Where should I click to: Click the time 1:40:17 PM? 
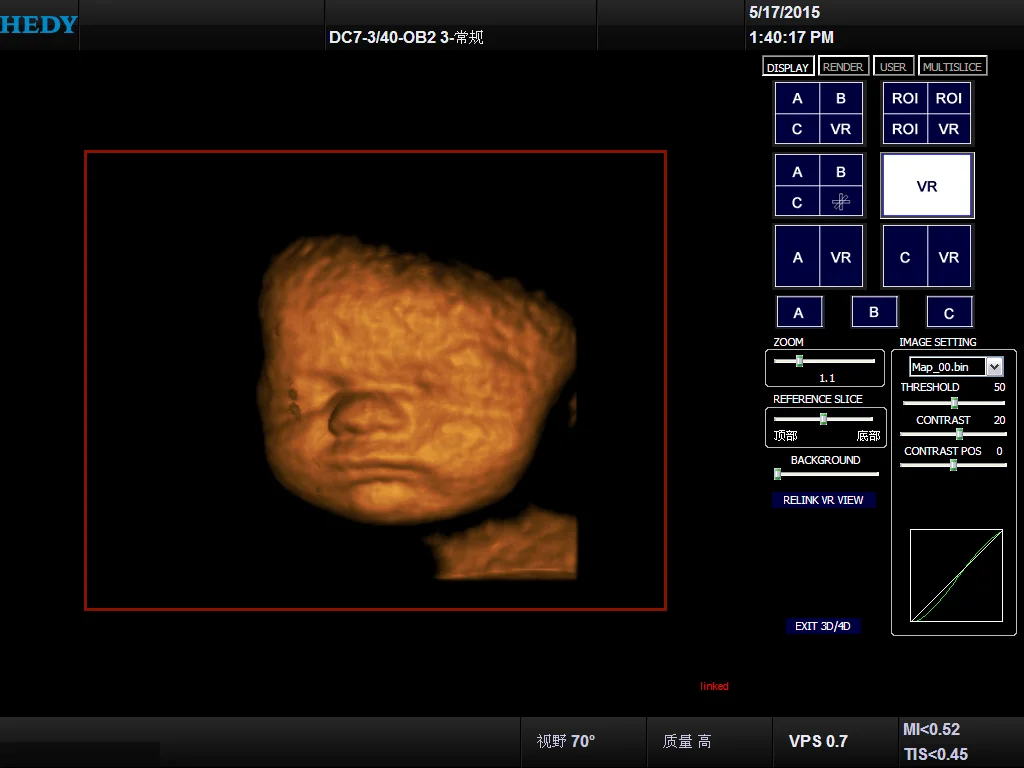pos(792,37)
